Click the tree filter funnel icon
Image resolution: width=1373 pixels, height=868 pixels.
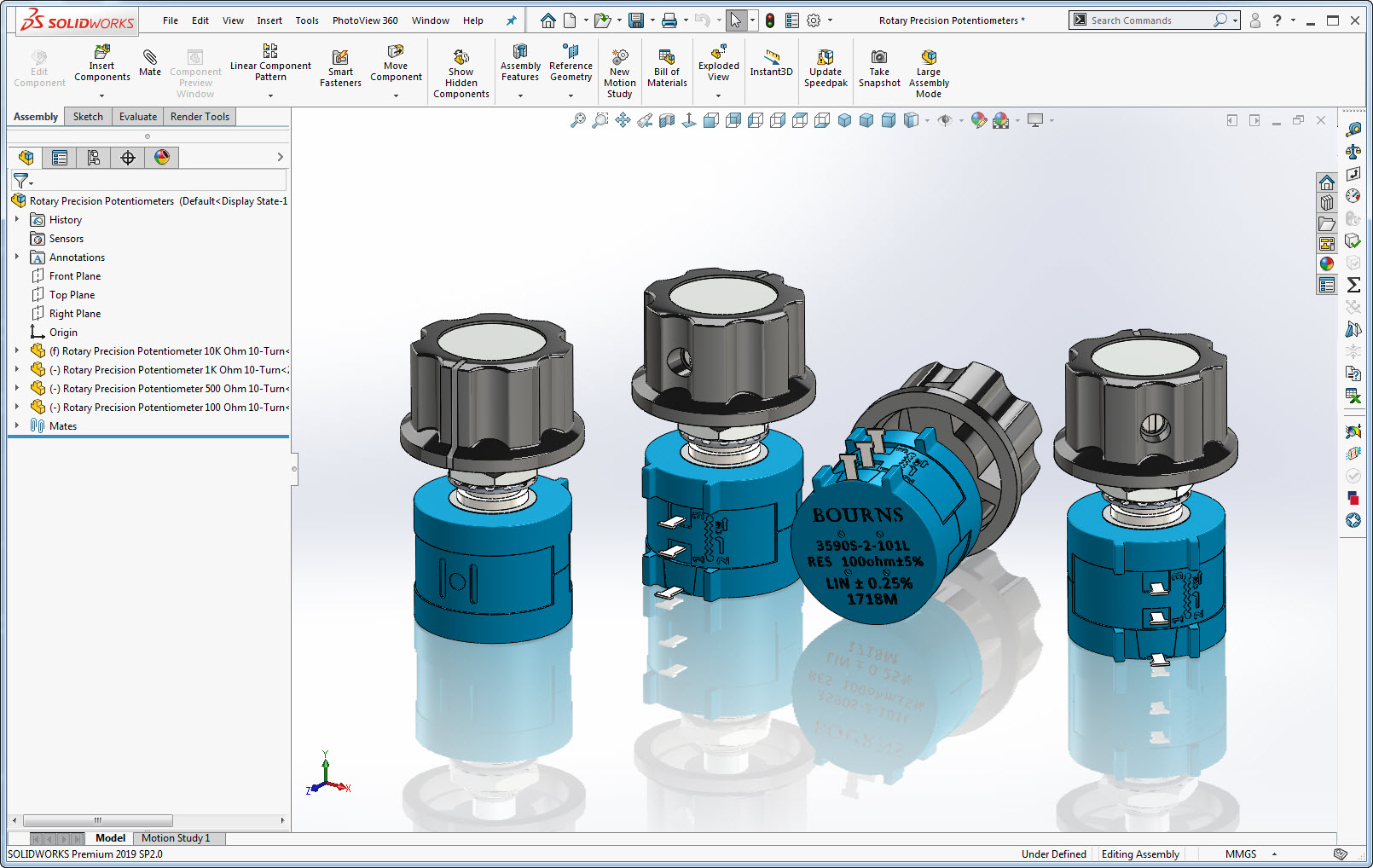[x=20, y=181]
